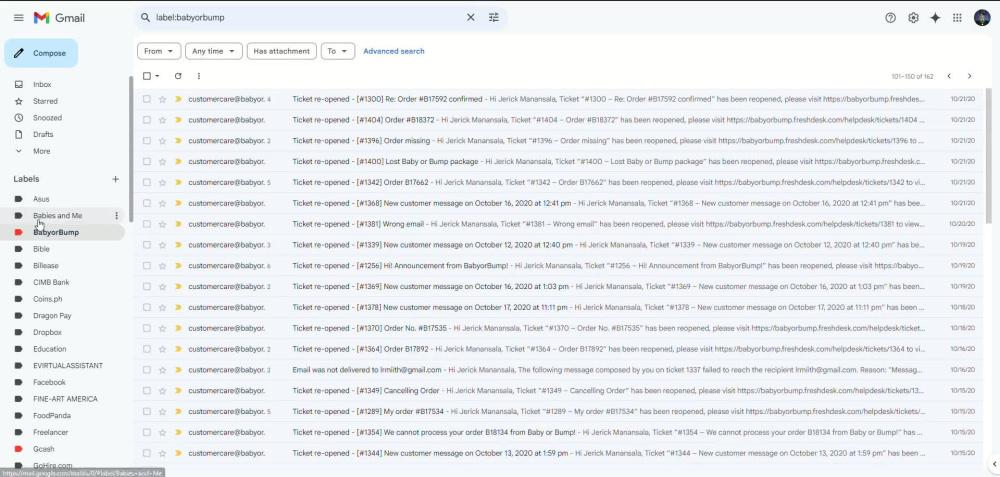The height and width of the screenshot is (477, 1000).
Task: Open the CIMB Bank label
Action: 51,282
